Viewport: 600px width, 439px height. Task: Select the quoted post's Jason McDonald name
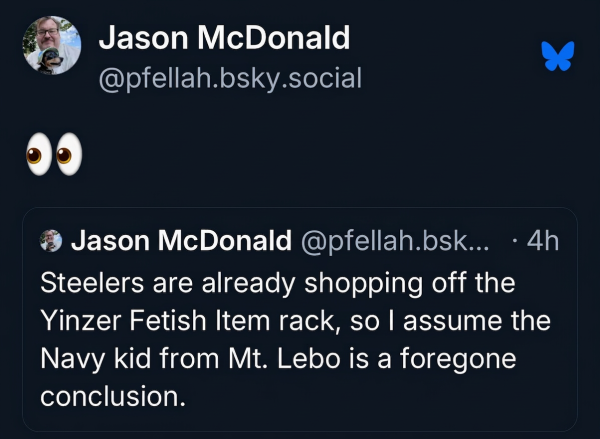pyautogui.click(x=179, y=241)
